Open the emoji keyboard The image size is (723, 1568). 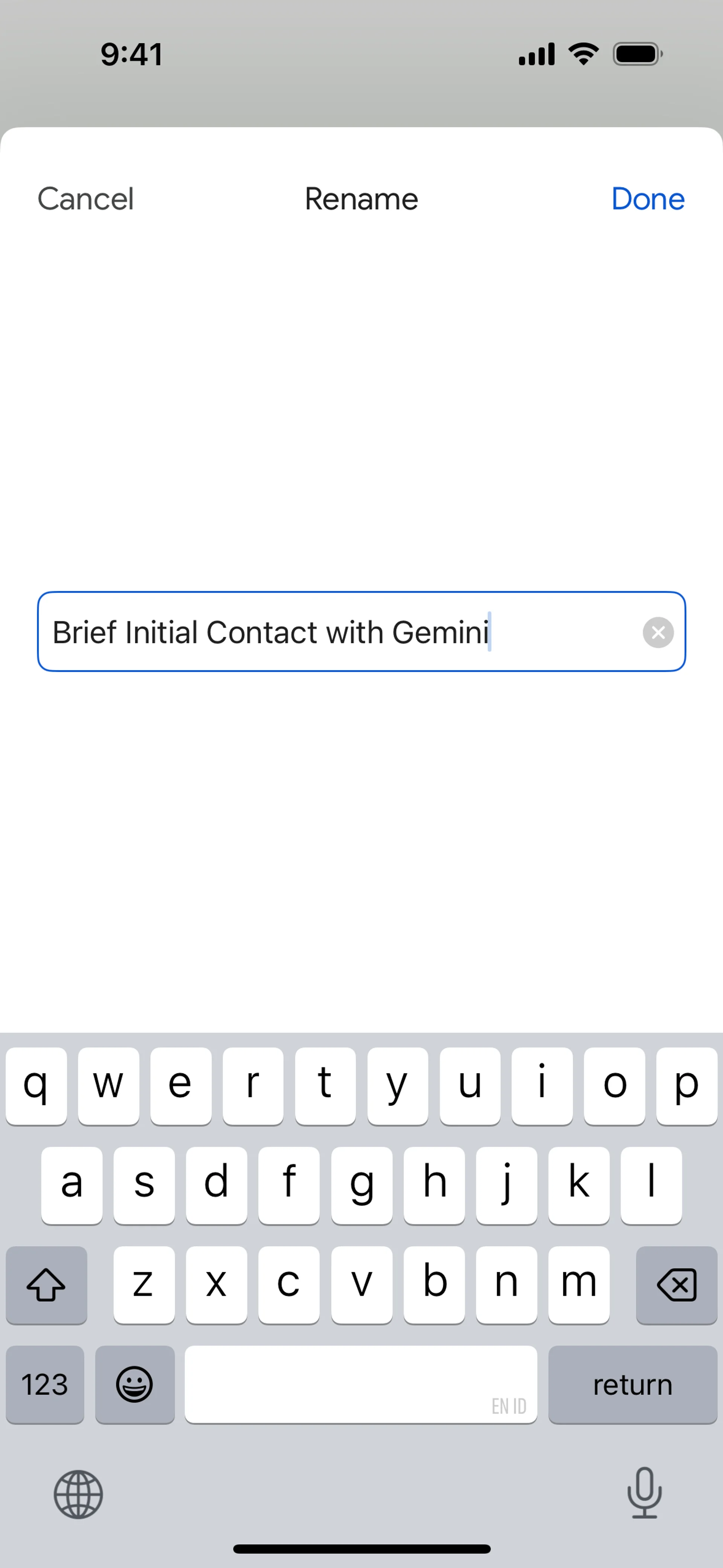click(x=134, y=1384)
